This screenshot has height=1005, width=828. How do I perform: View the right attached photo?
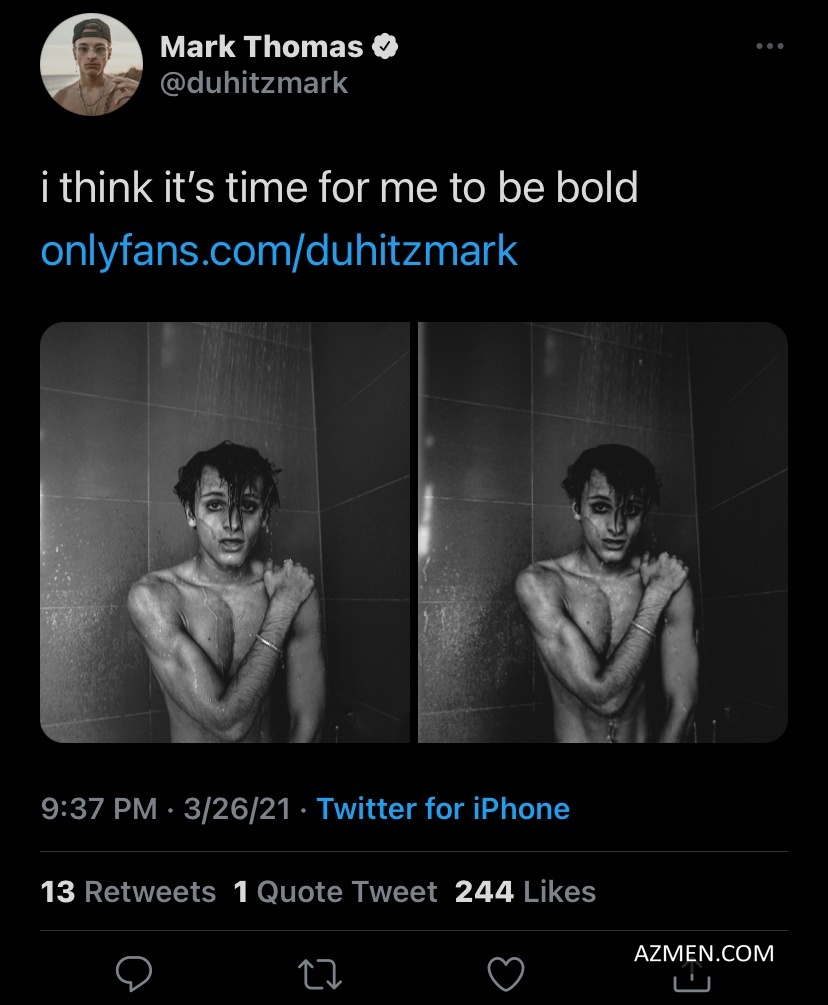pyautogui.click(x=603, y=532)
